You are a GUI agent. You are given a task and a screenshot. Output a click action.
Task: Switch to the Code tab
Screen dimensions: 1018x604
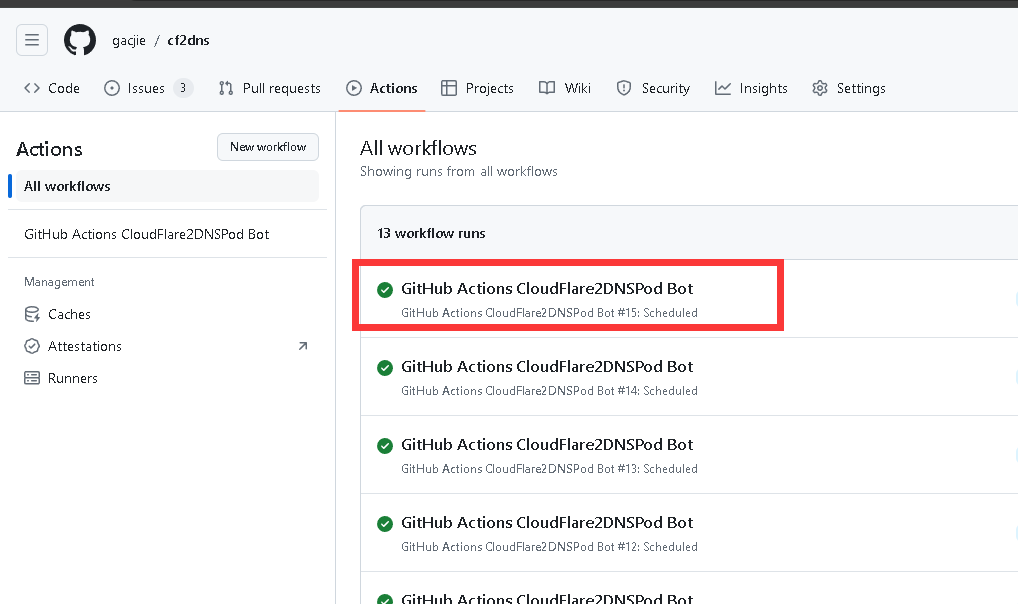[x=52, y=88]
